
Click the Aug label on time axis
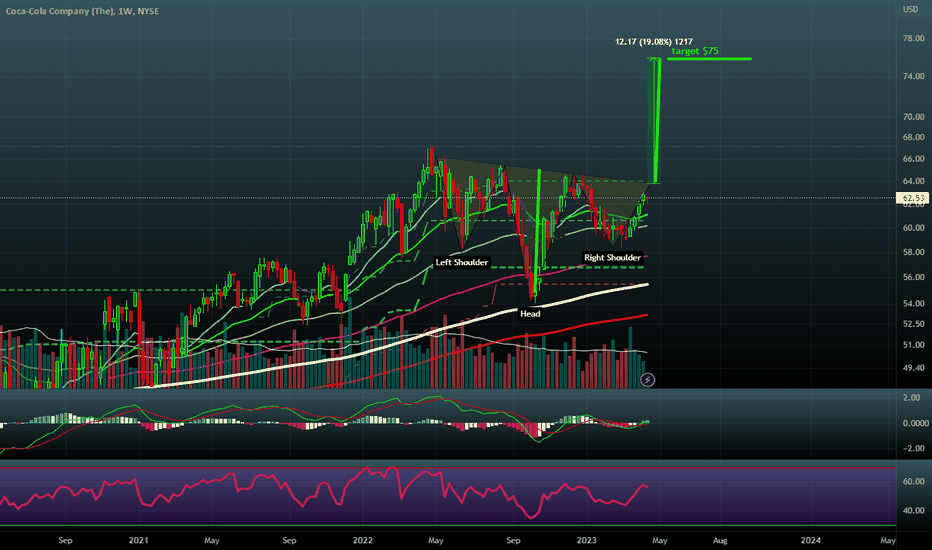click(x=720, y=540)
